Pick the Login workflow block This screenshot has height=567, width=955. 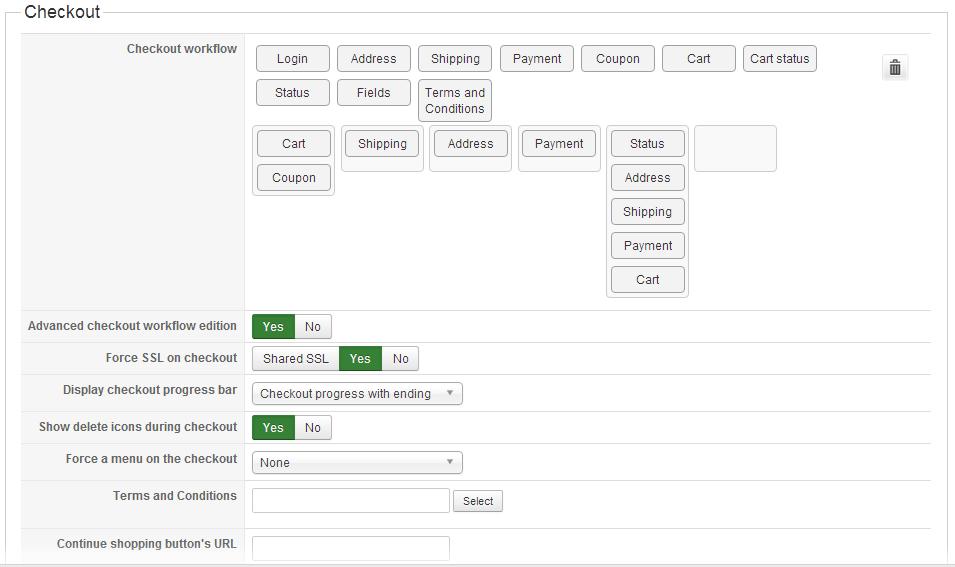[292, 59]
